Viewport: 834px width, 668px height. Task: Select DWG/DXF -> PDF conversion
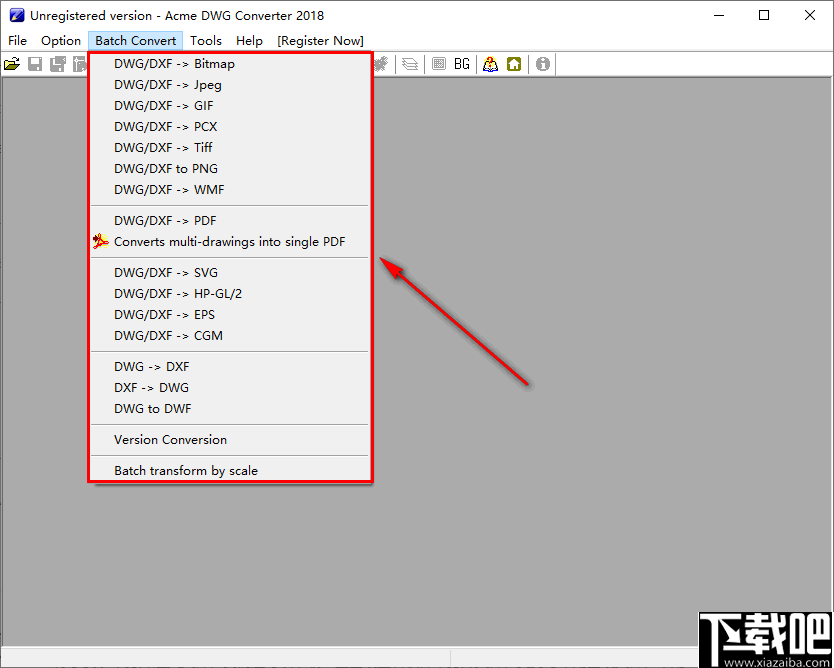pyautogui.click(x=165, y=220)
